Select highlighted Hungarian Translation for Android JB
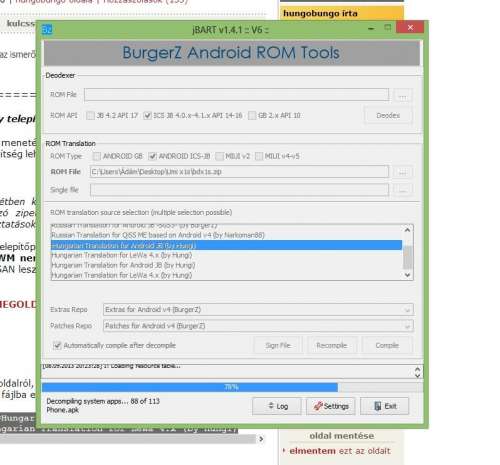 226,245
